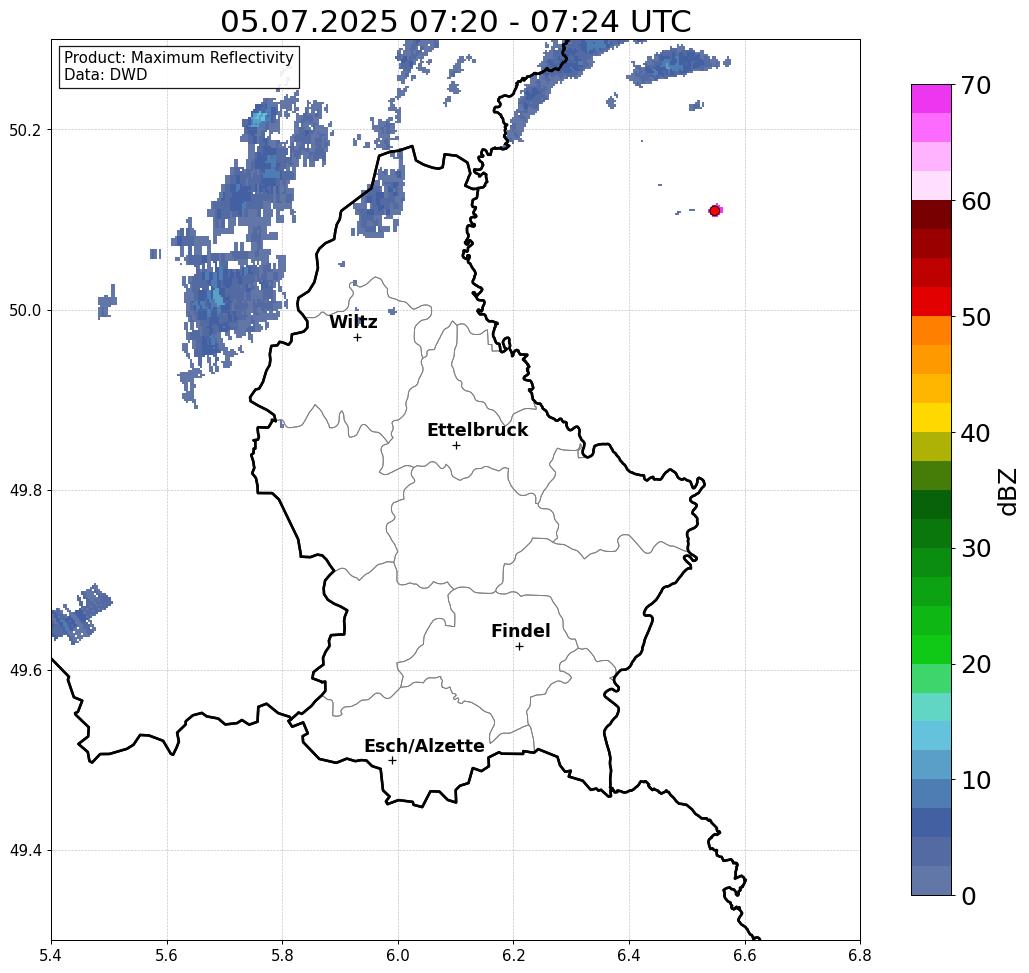Click the longitude tick label 6.2
Image resolution: width=1029 pixels, height=973 pixels.
point(513,955)
